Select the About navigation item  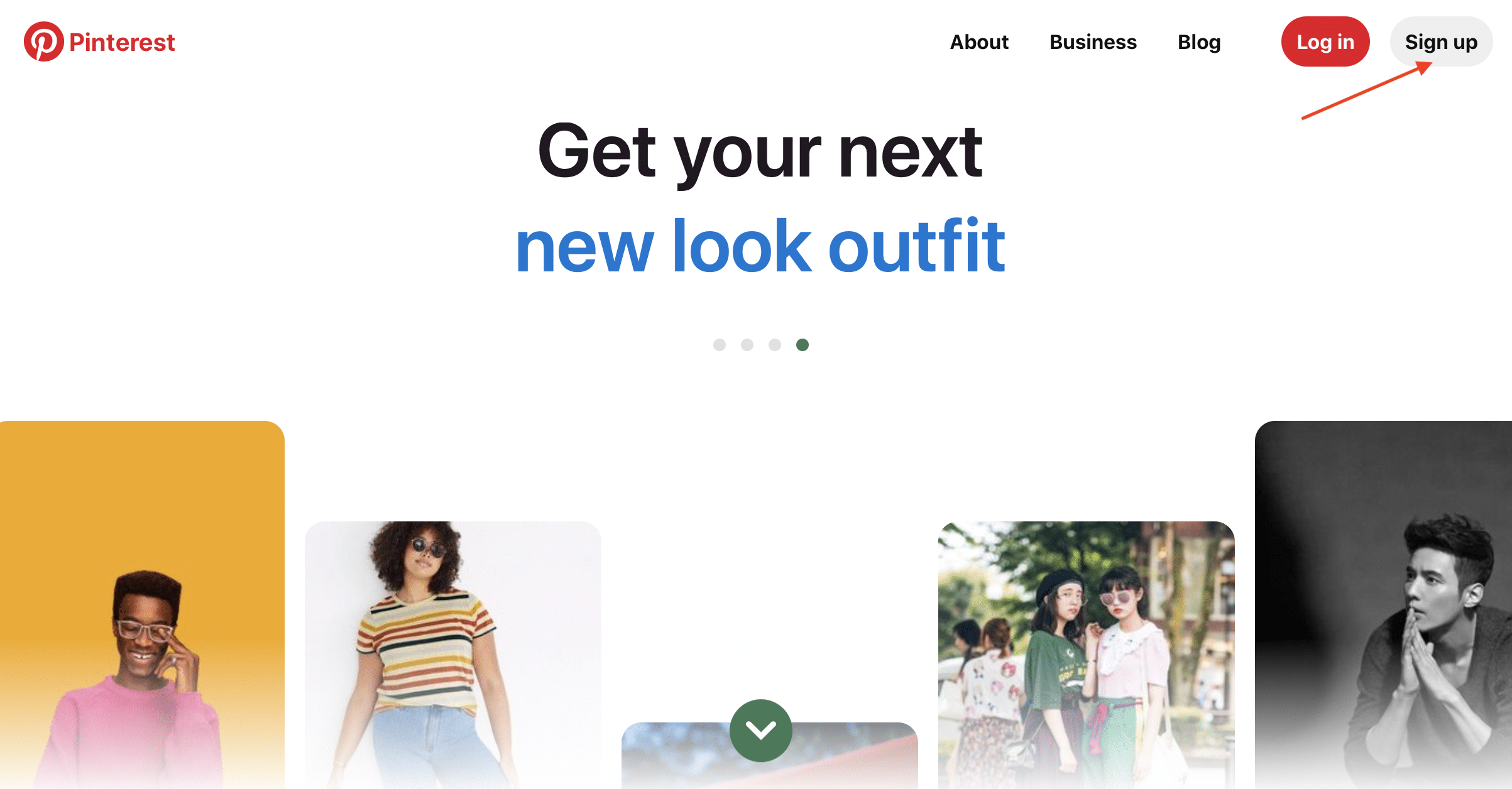(981, 42)
